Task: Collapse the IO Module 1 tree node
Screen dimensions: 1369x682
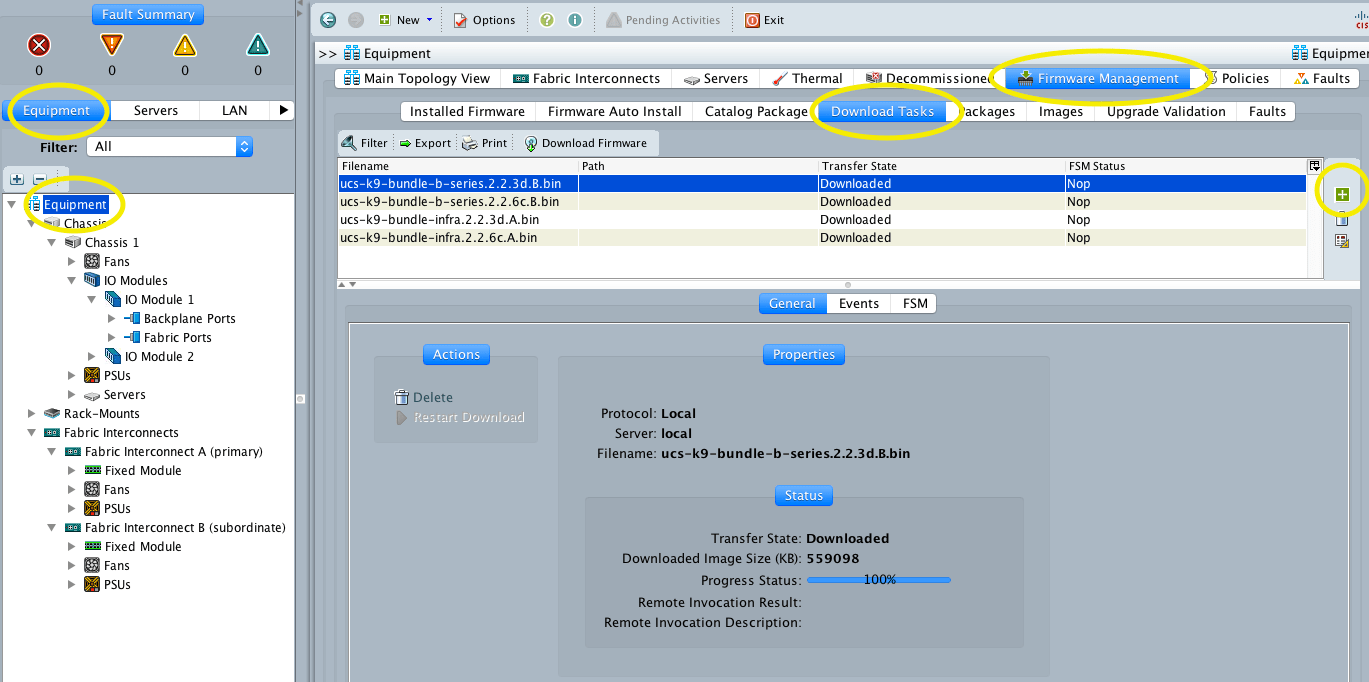Action: (92, 299)
